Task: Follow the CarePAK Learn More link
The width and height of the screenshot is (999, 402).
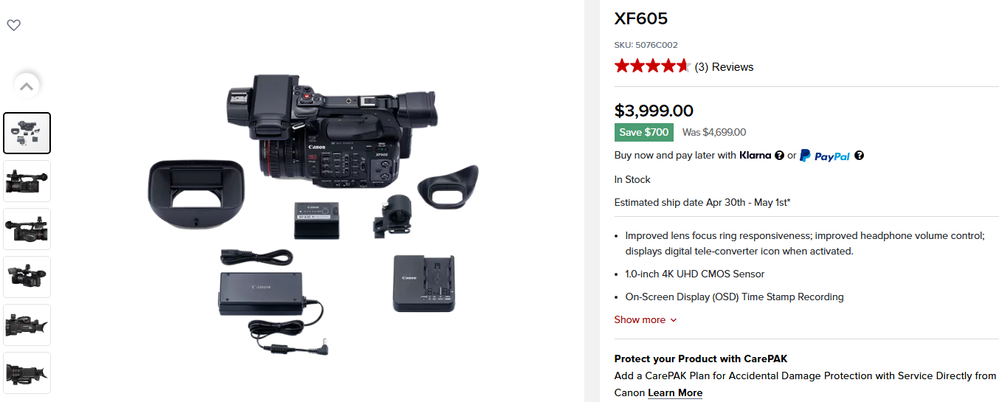Action: pyautogui.click(x=675, y=392)
